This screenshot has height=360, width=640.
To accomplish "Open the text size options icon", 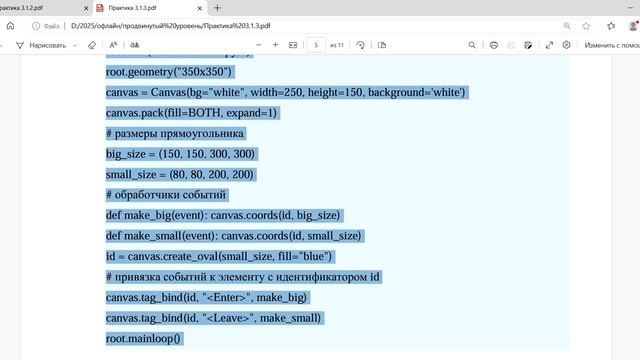I will (113, 45).
